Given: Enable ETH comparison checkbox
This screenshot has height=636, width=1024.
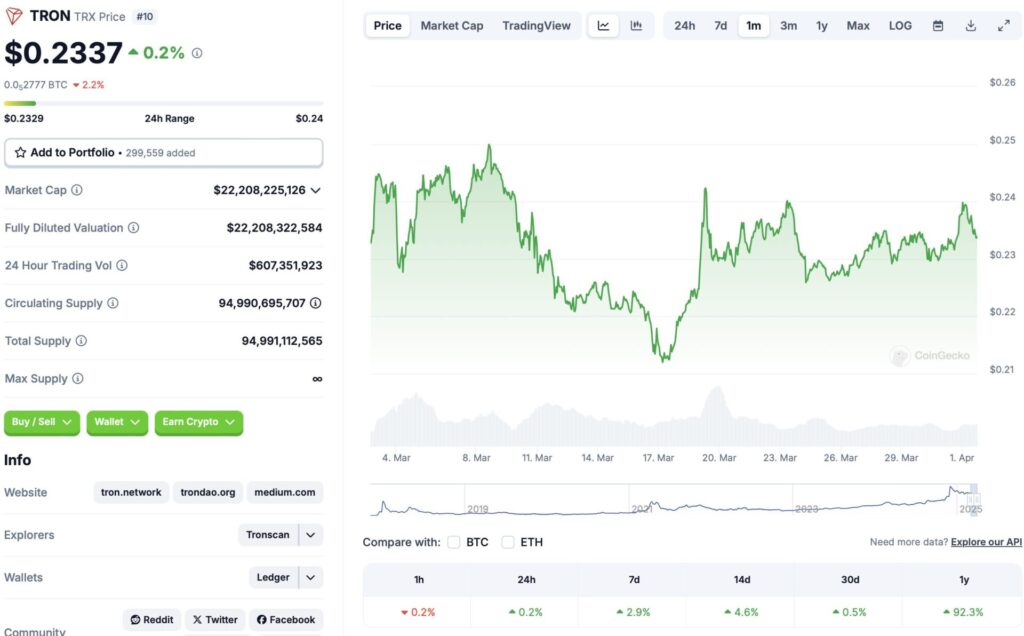Looking at the screenshot, I should pyautogui.click(x=509, y=542).
